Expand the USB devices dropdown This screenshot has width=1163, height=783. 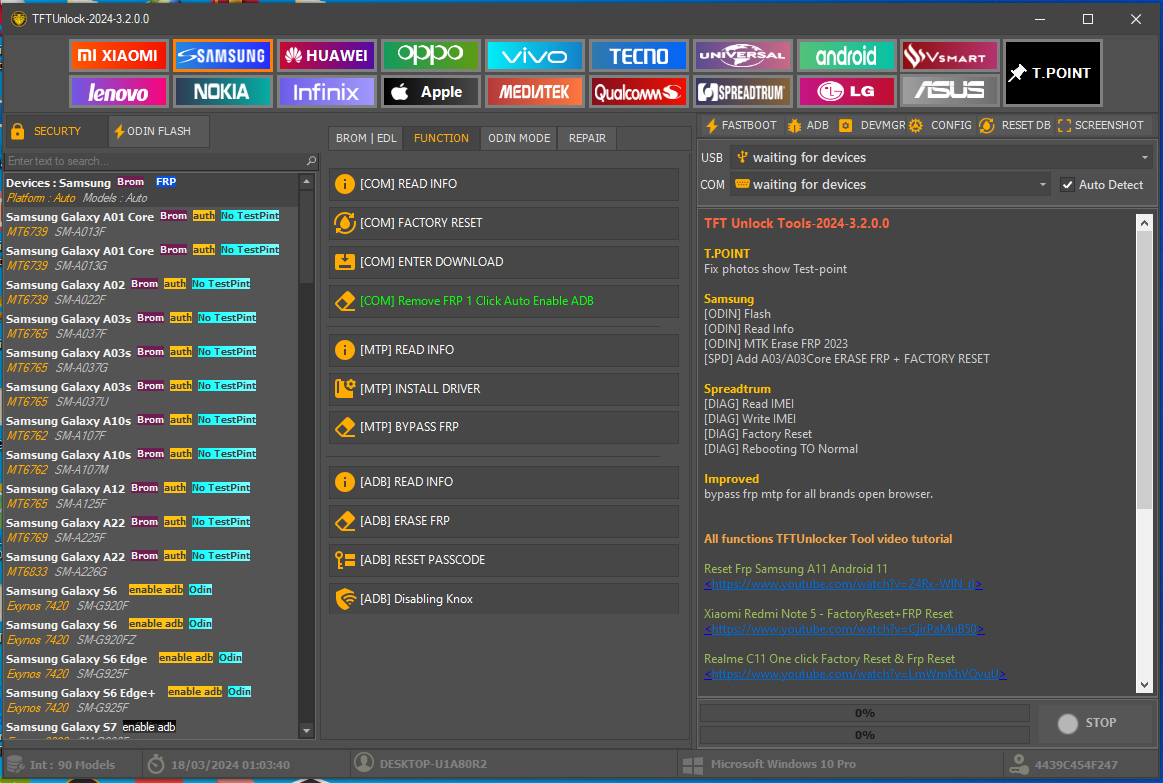1144,157
